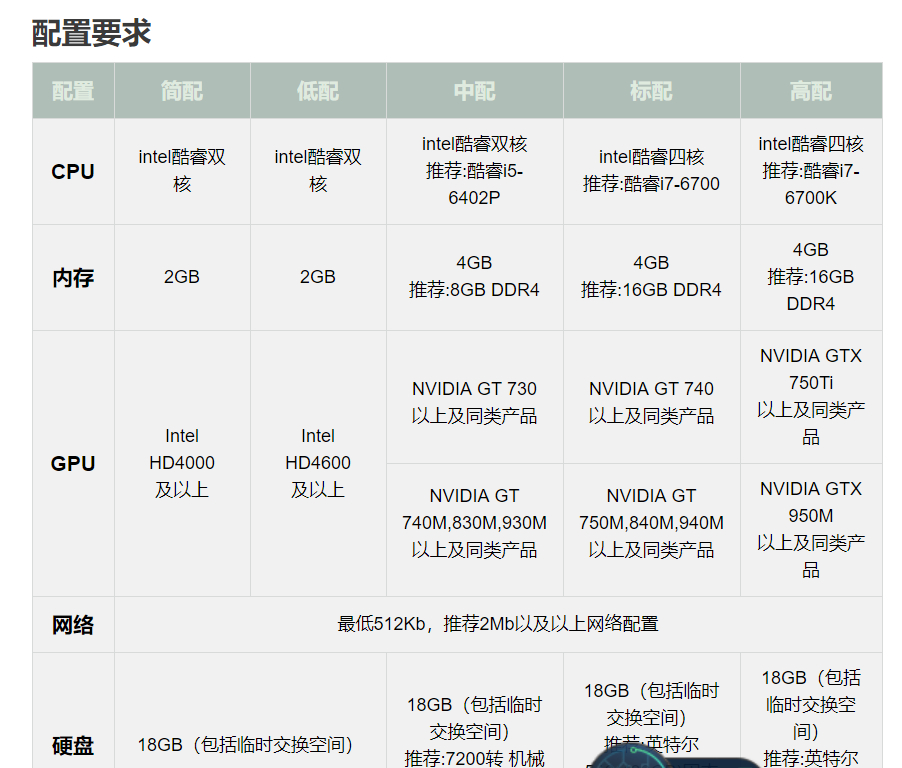Select the 低配 column header
The height and width of the screenshot is (768, 902).
tap(318, 91)
